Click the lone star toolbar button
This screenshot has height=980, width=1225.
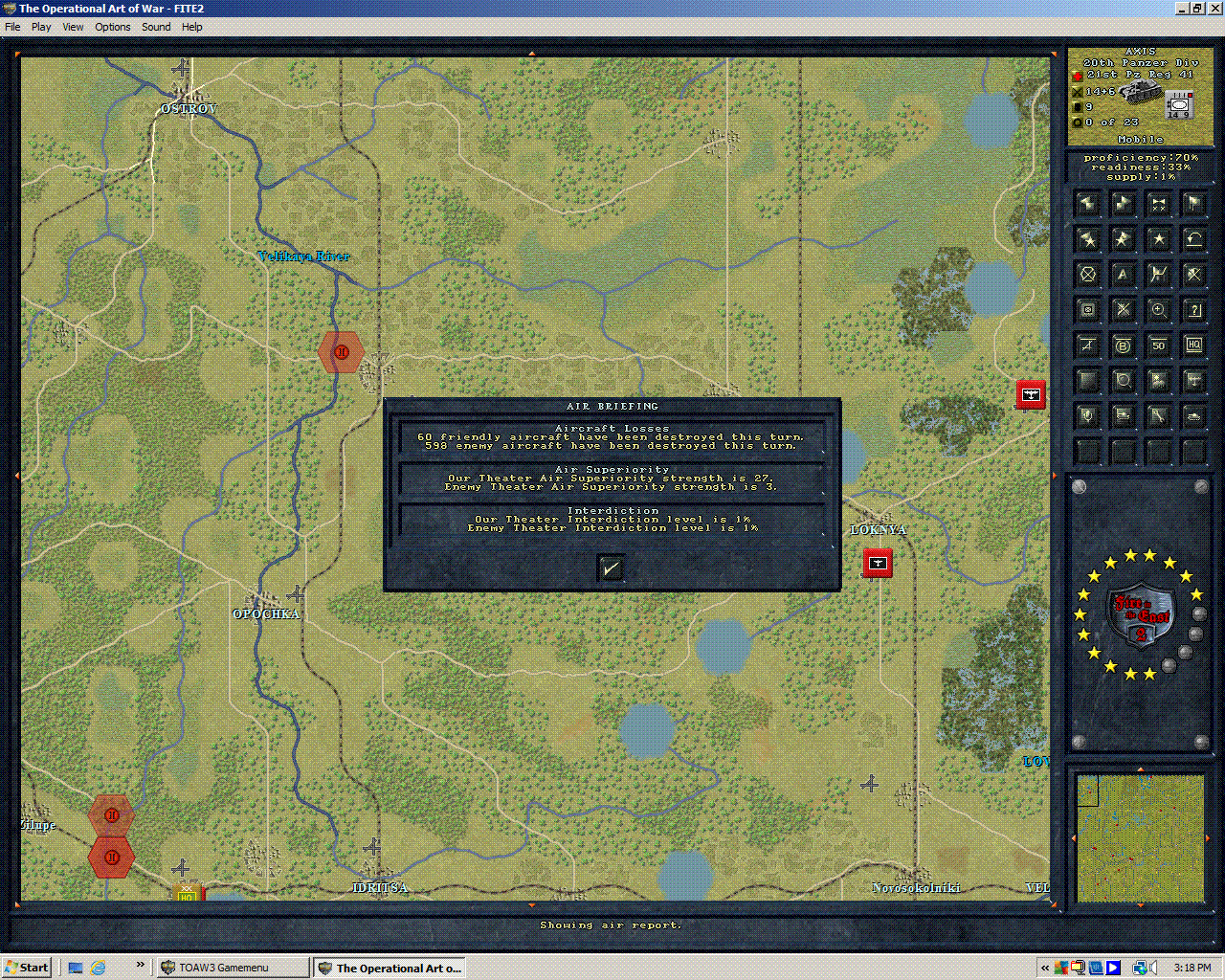point(1159,239)
